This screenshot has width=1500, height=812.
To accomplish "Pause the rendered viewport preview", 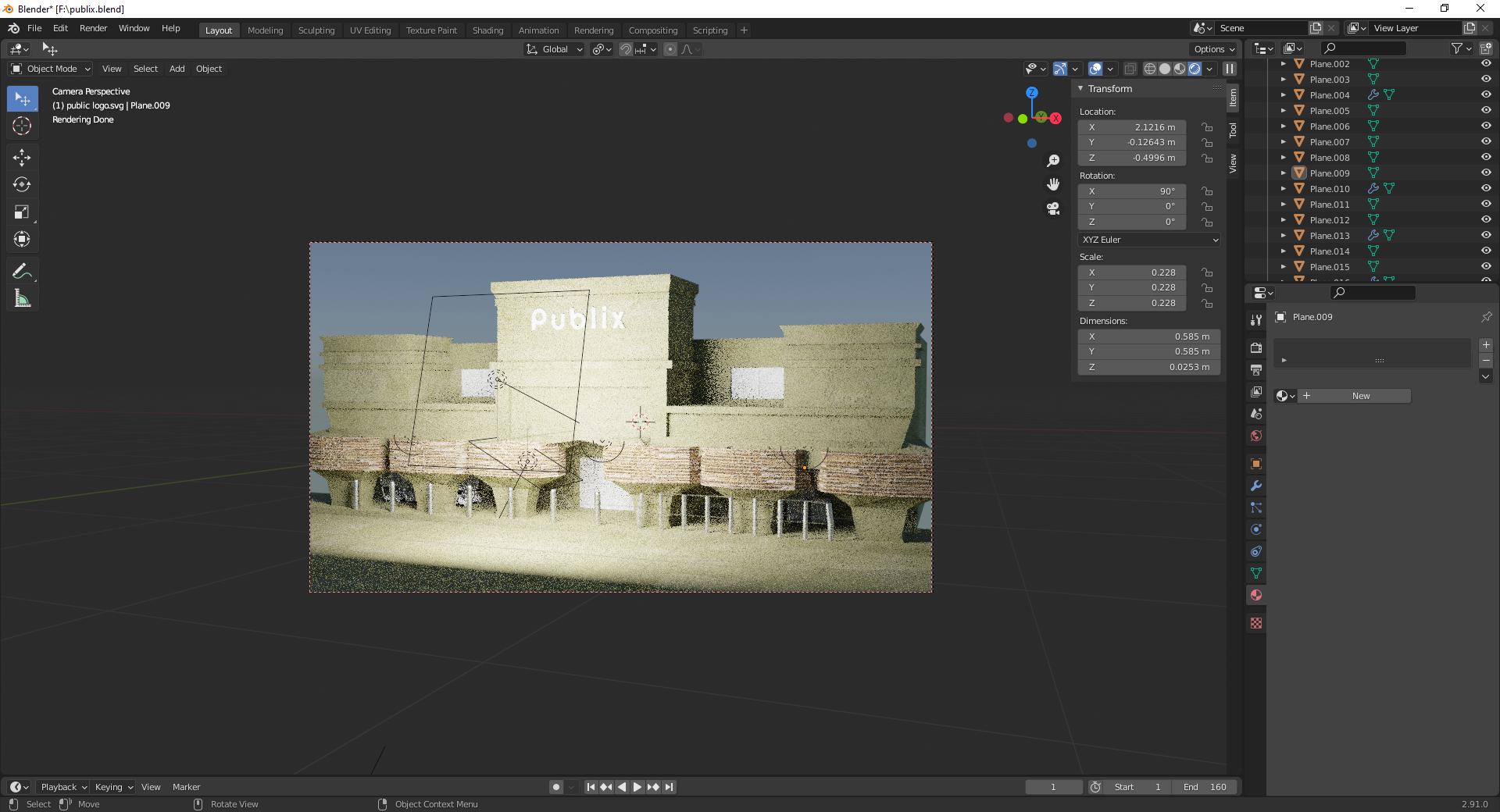I will pos(1229,69).
